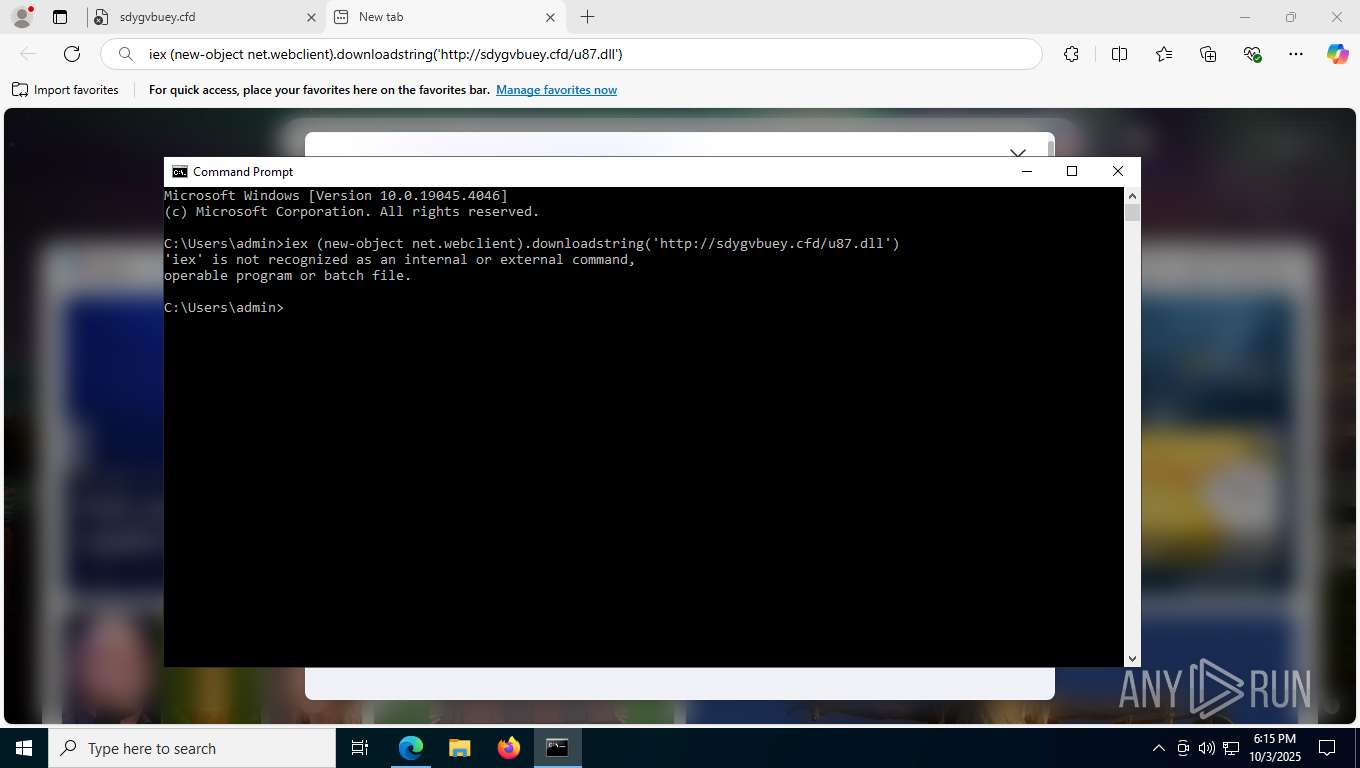Open the Favorites star menu
Screen dimensions: 1360x768
(x=1164, y=54)
